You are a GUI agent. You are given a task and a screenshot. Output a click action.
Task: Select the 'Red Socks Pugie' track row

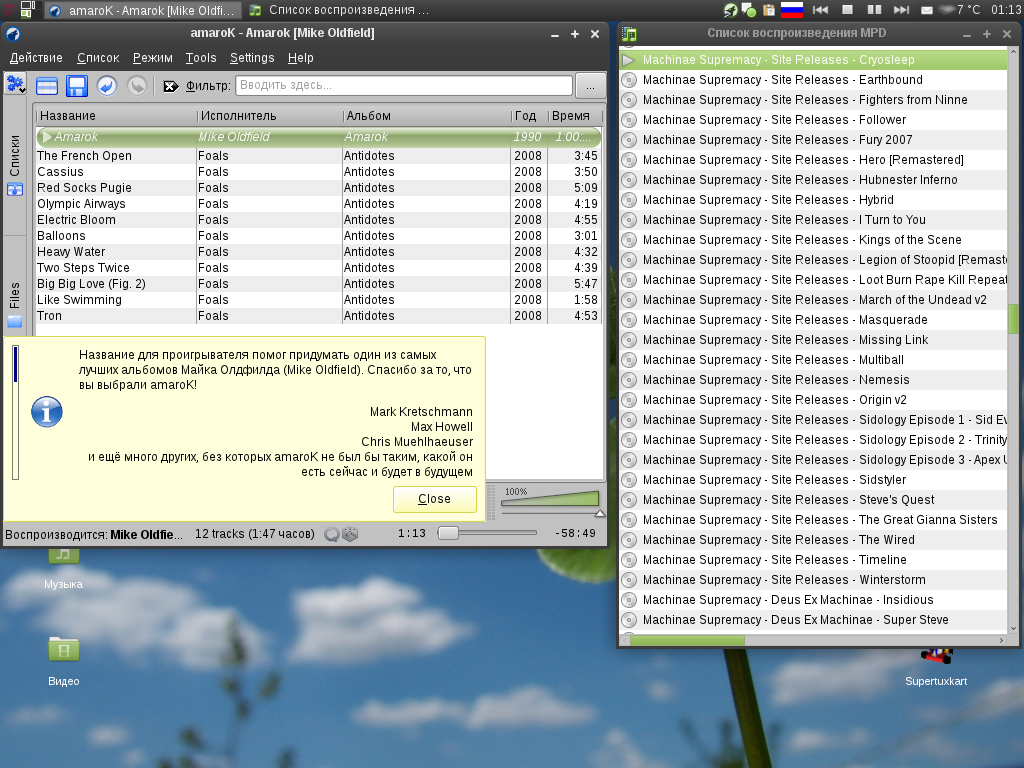click(x=318, y=188)
